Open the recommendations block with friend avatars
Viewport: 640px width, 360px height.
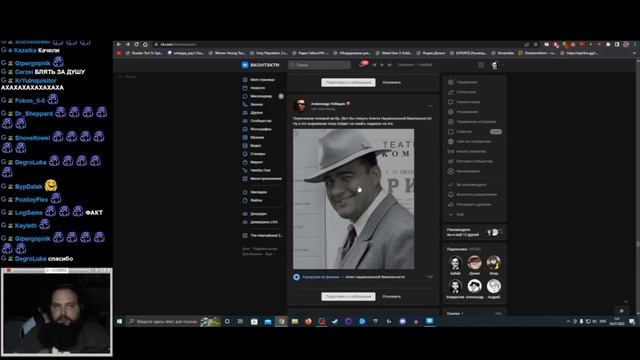coord(474,232)
